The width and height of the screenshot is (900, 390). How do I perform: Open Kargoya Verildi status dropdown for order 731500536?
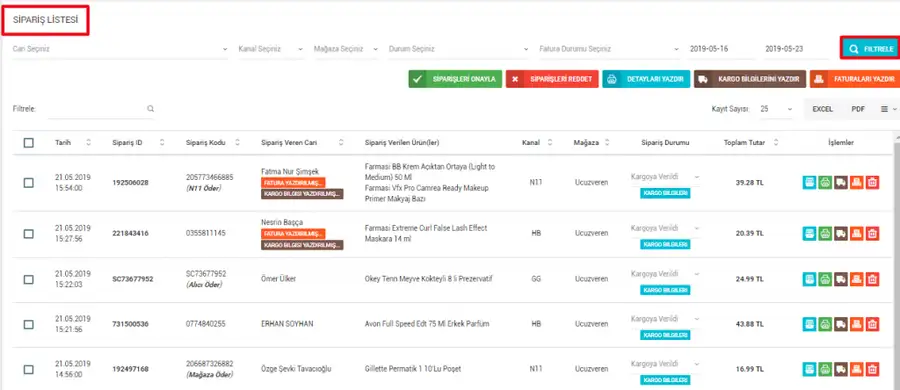click(x=665, y=319)
